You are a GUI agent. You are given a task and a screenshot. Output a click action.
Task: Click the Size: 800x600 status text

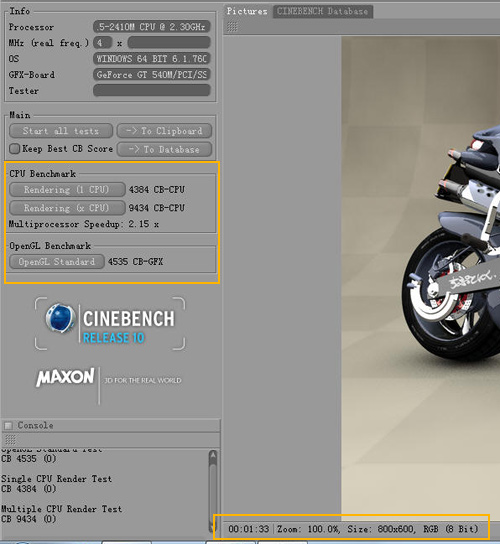coord(381,529)
